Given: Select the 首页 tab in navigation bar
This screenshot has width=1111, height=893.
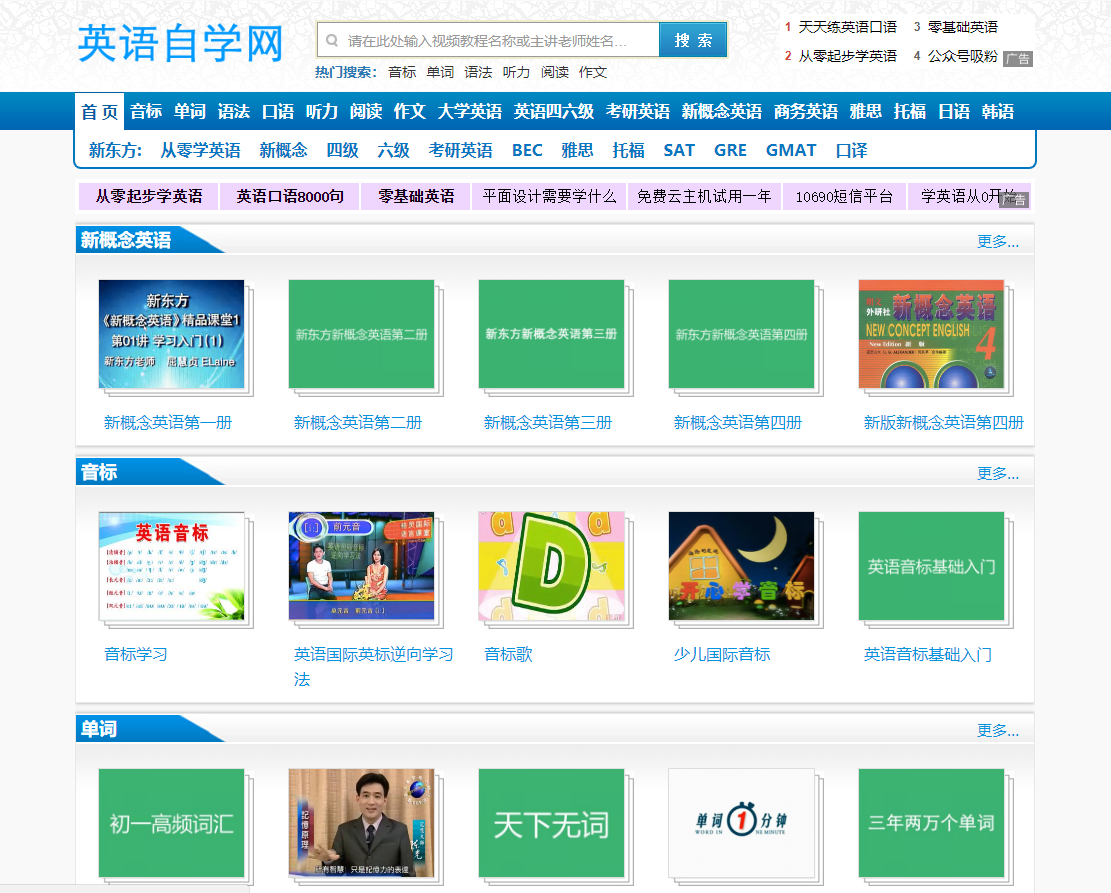Looking at the screenshot, I should click(x=100, y=112).
